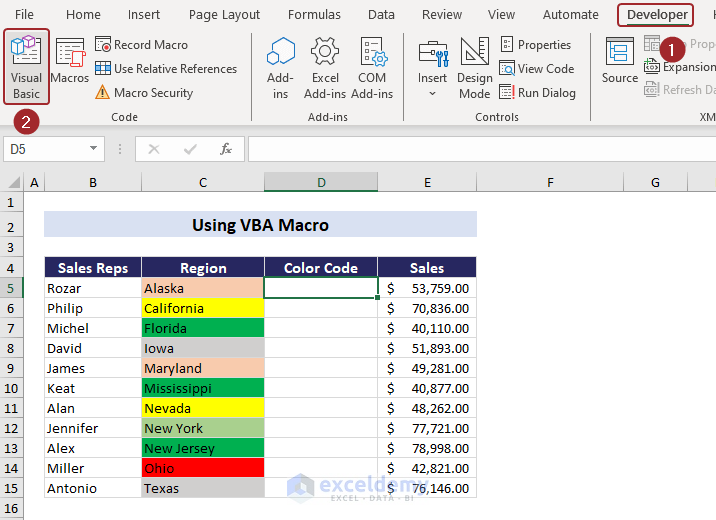Screen dimensions: 716x520
Task: Select column E header
Action: click(427, 183)
